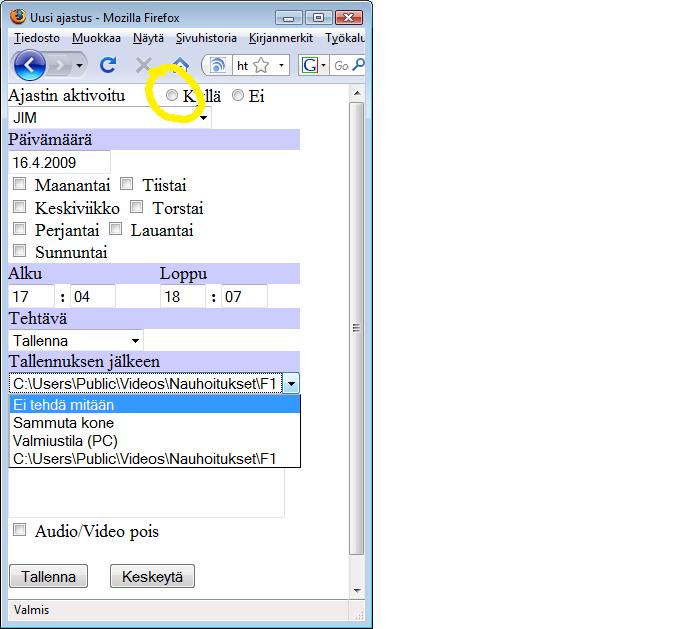The height and width of the screenshot is (629, 680).
Task: Choose 'Sammuta kone' from the list
Action: pyautogui.click(x=154, y=423)
